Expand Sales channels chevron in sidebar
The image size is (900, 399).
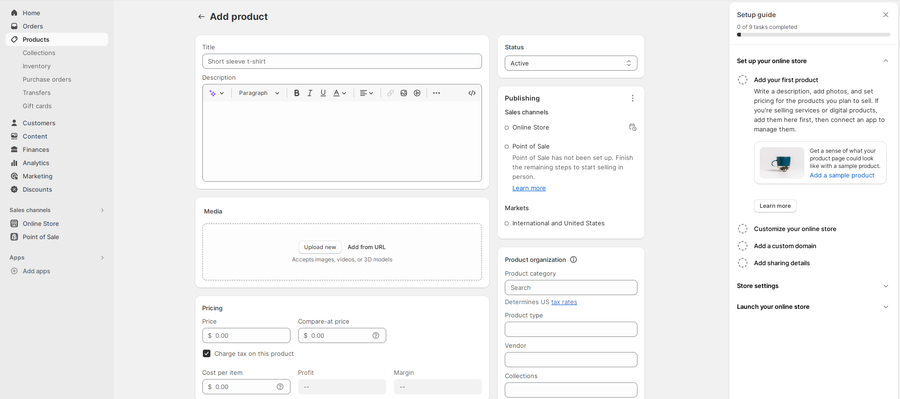click(x=102, y=210)
